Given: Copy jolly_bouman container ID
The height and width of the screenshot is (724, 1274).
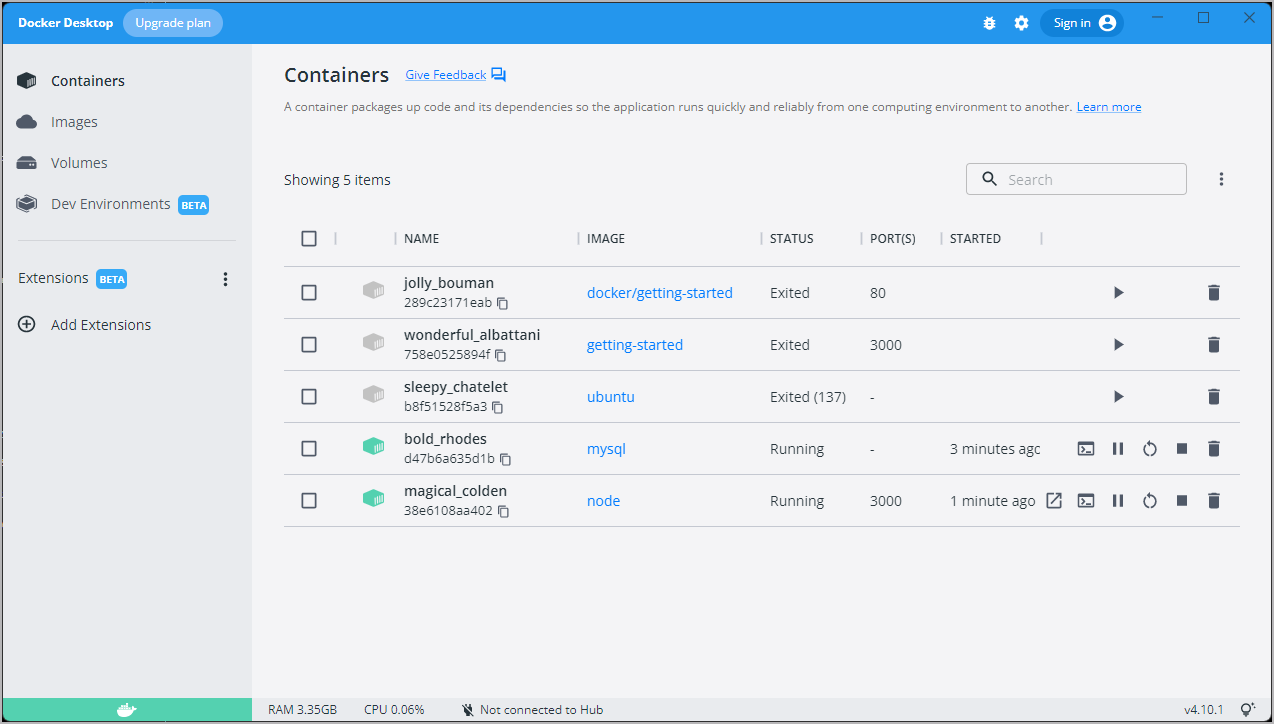Looking at the screenshot, I should coord(503,303).
